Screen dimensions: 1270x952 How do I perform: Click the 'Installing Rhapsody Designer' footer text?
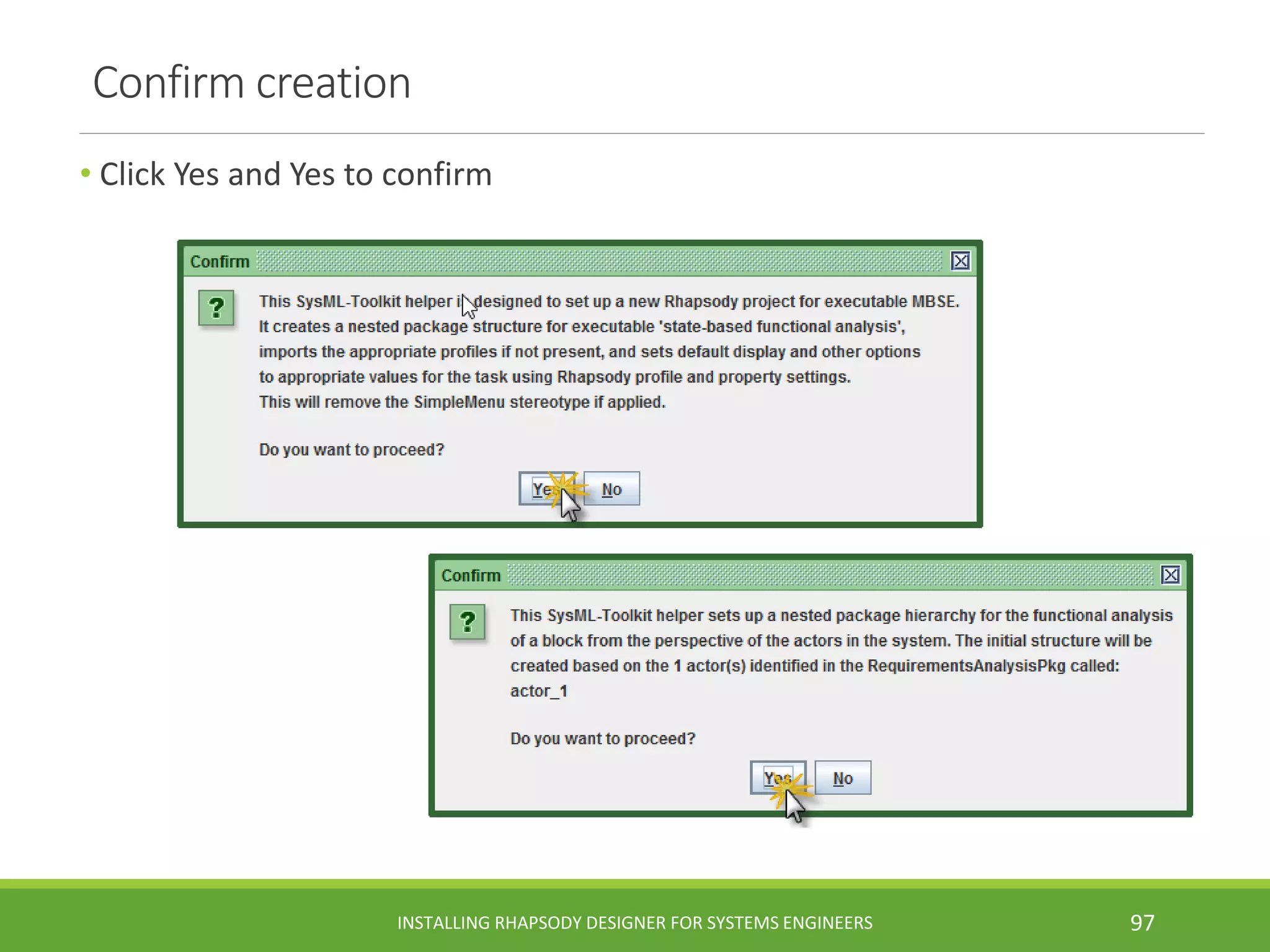point(634,923)
